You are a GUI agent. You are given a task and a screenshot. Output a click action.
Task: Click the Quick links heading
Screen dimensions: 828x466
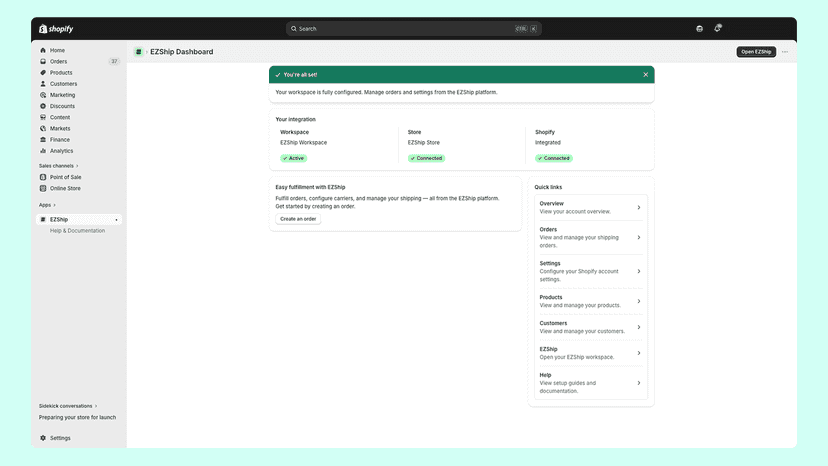548,187
